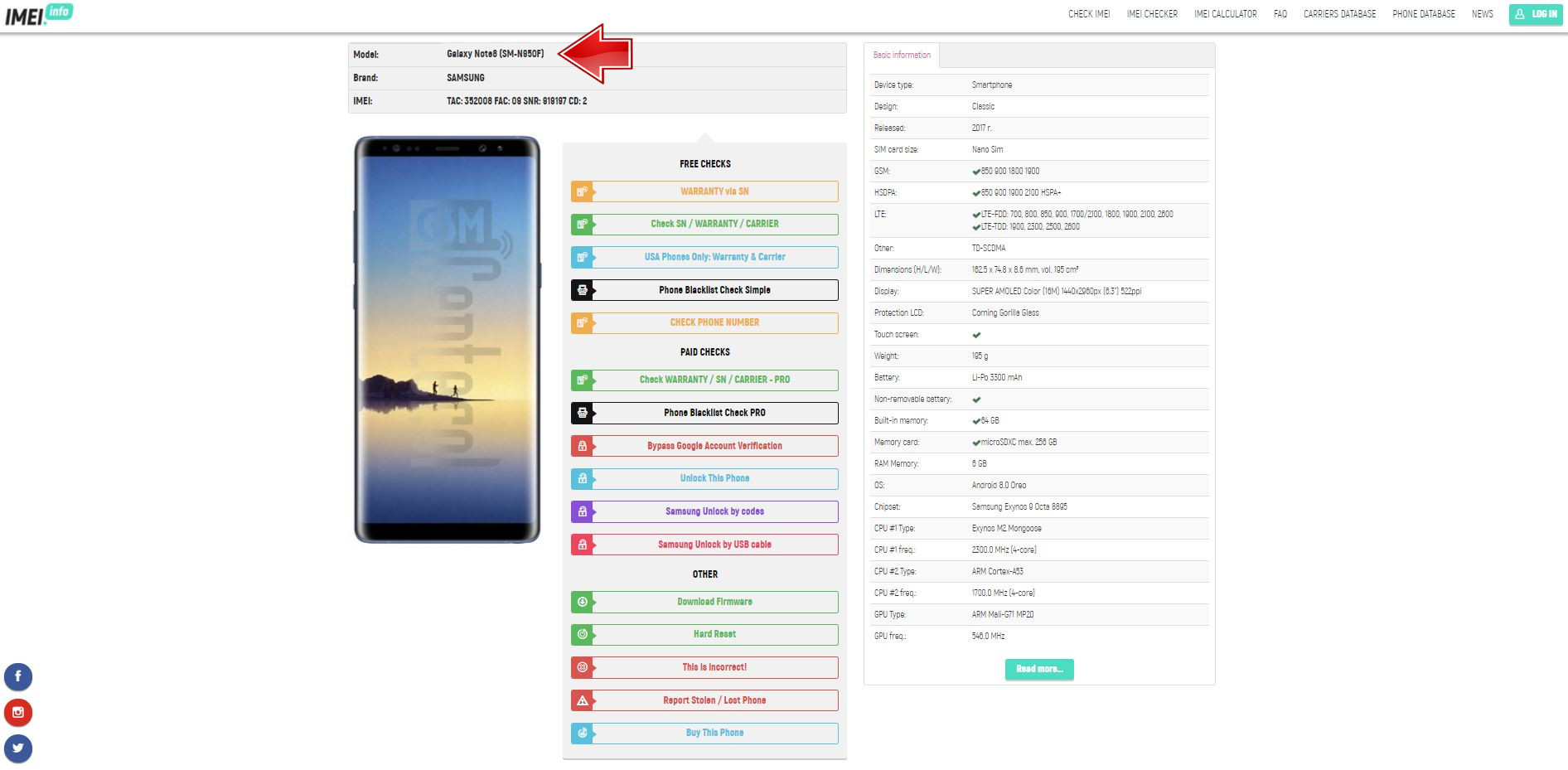The image size is (1568, 770).
Task: Click the chipset value Samsung Exynos 9 Octa 8895
Action: 1019,506
